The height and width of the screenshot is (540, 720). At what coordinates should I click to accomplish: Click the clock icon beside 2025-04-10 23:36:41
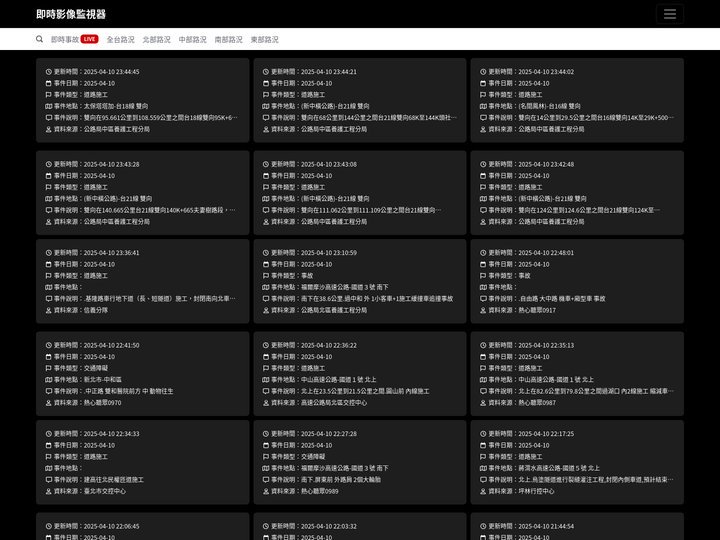click(48, 253)
